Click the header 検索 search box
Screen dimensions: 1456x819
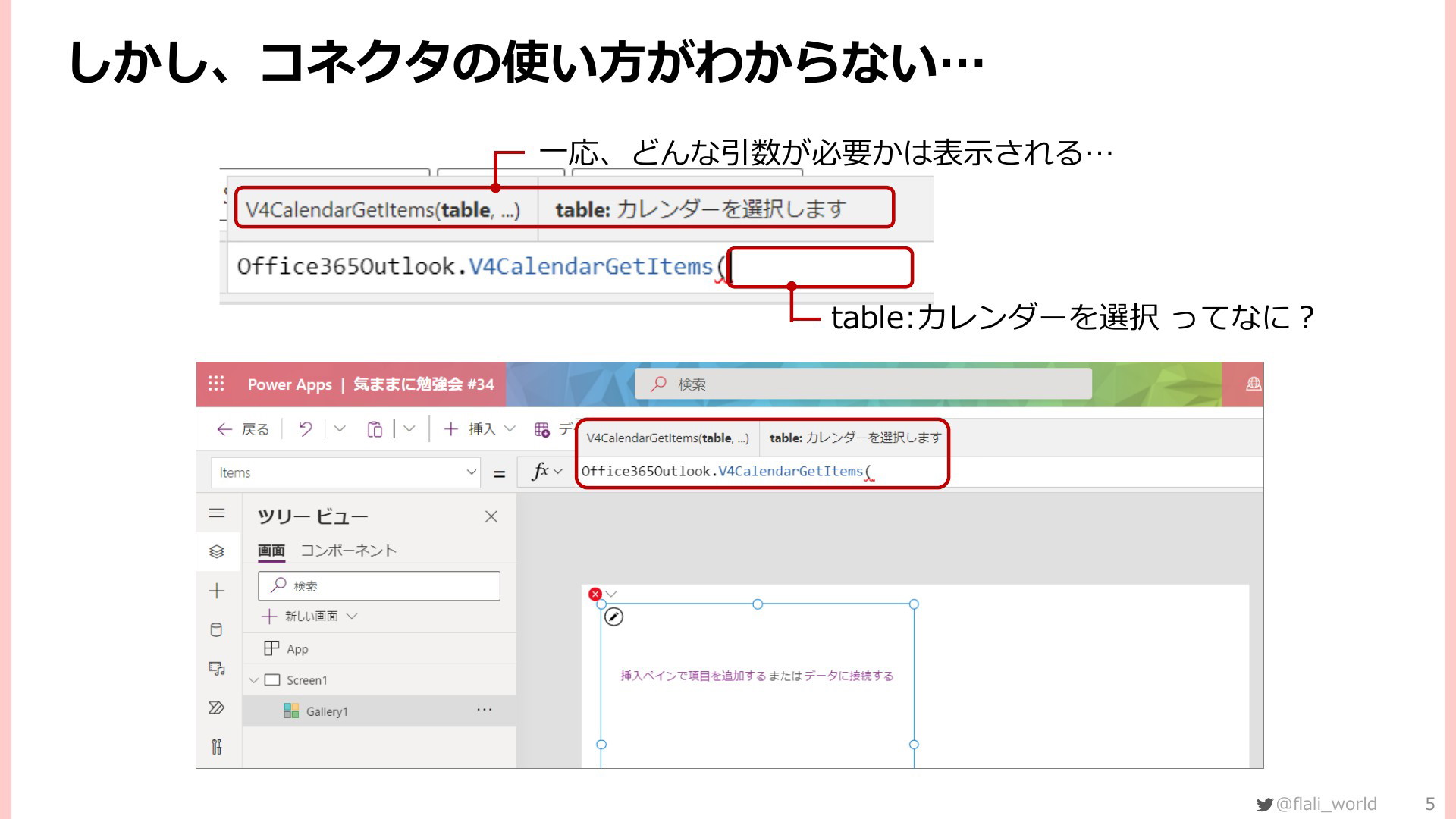[863, 384]
